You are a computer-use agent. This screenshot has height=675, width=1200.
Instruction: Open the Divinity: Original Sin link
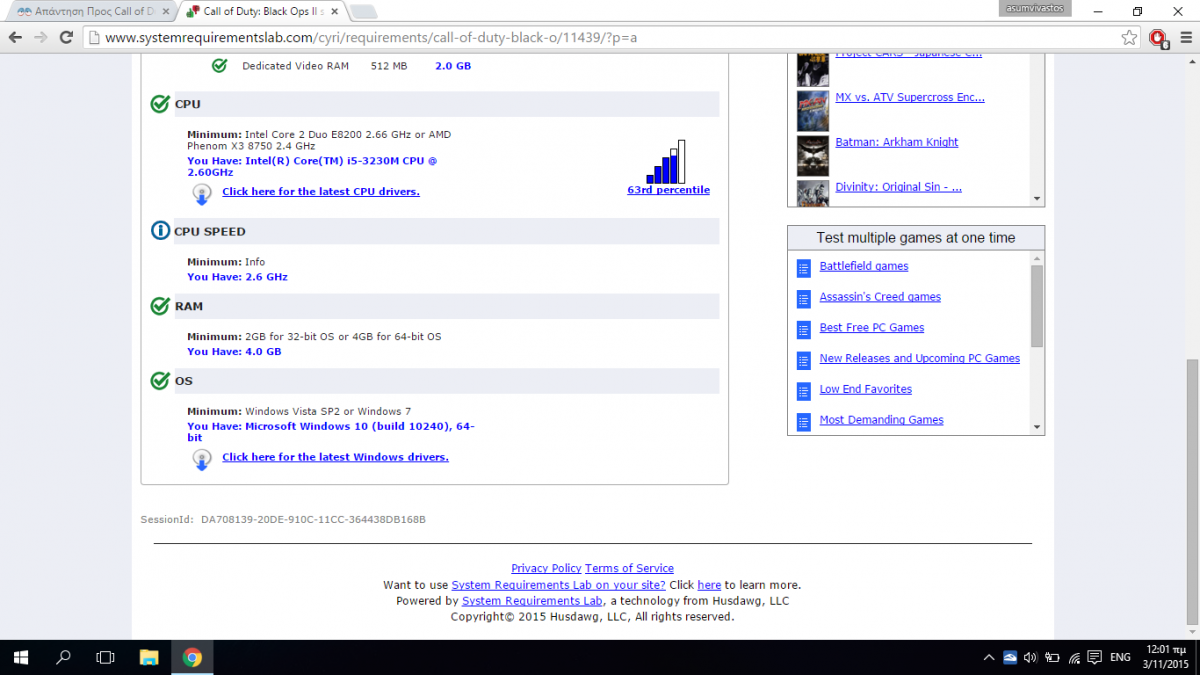pos(899,187)
